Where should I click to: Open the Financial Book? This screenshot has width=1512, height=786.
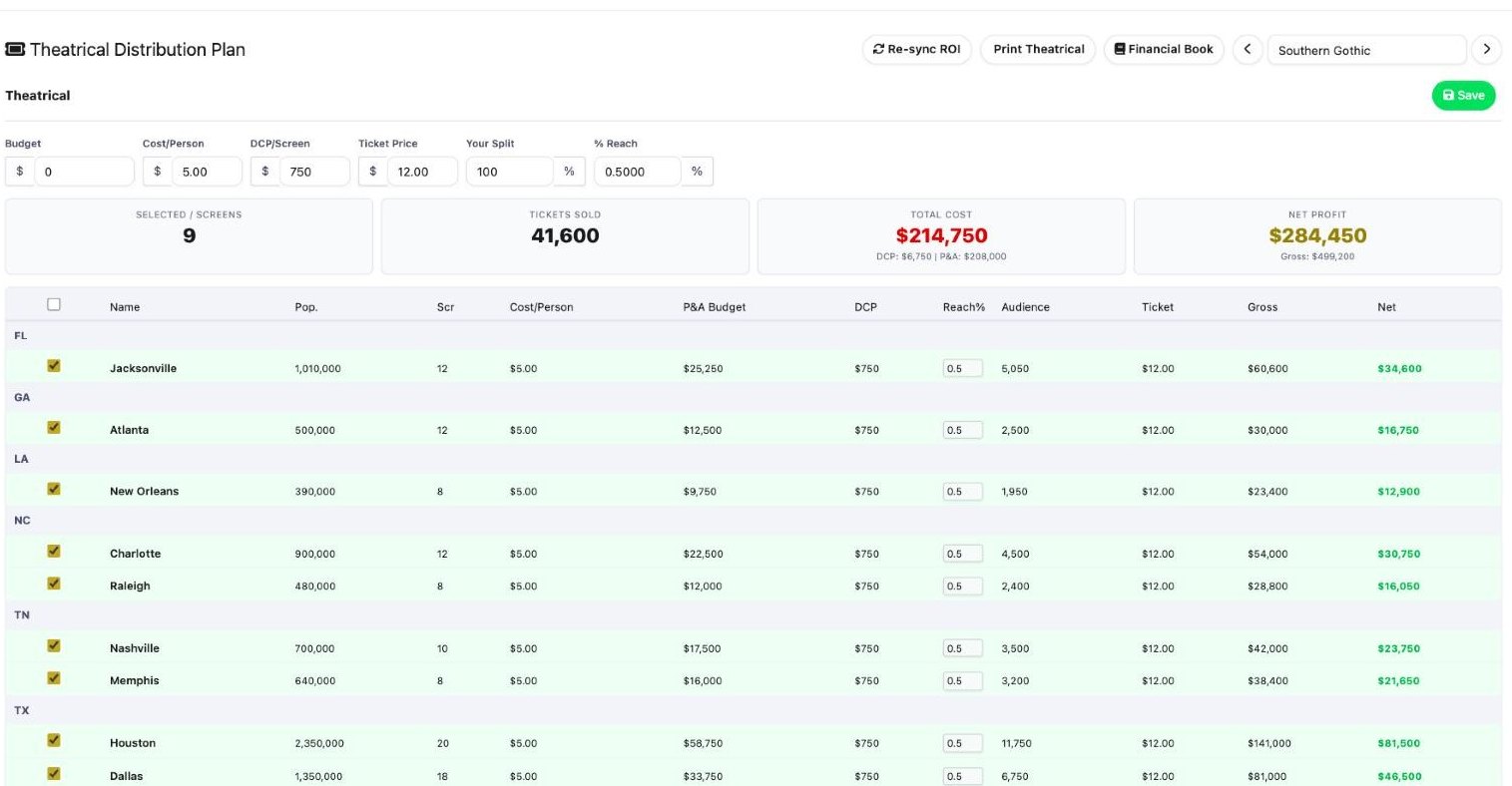click(x=1164, y=49)
